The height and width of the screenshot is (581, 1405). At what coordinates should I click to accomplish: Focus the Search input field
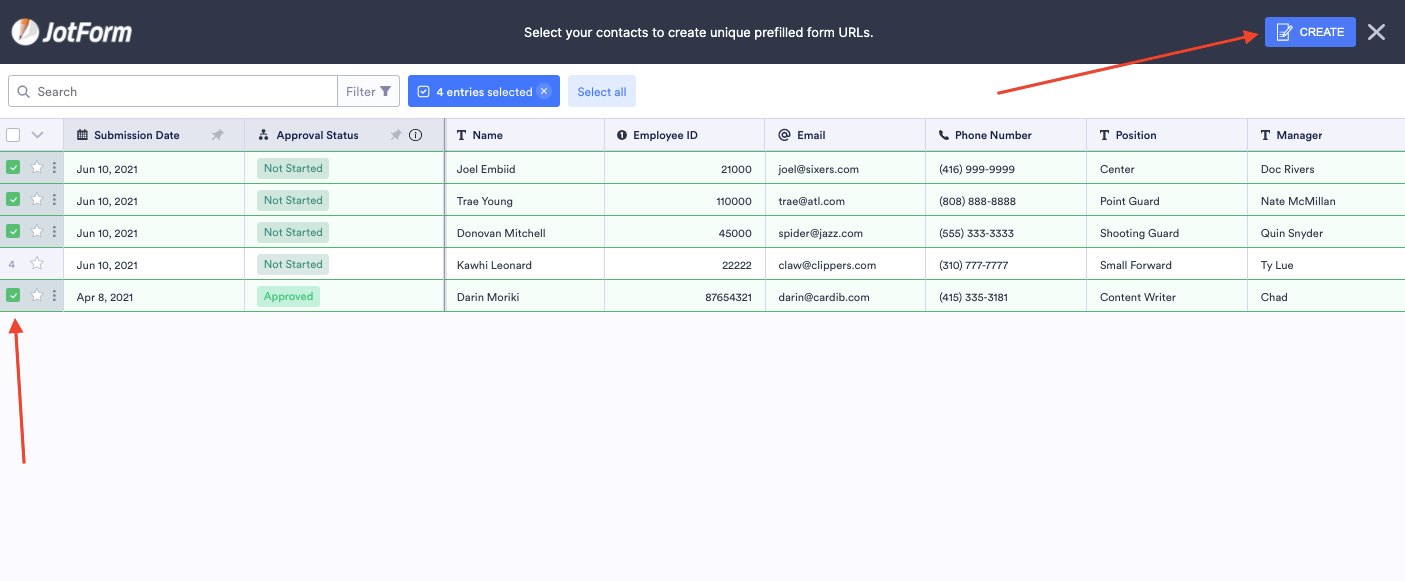click(173, 91)
